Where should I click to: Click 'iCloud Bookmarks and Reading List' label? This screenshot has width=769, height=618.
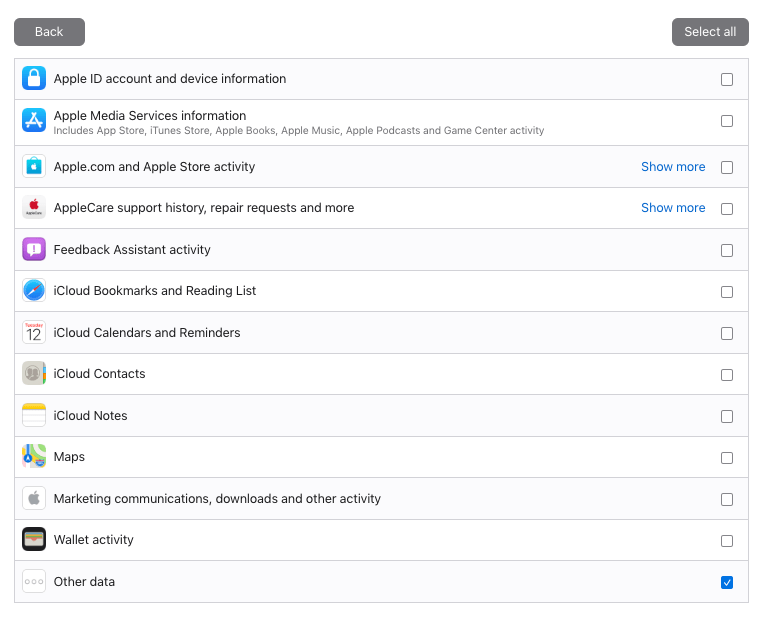coord(154,291)
